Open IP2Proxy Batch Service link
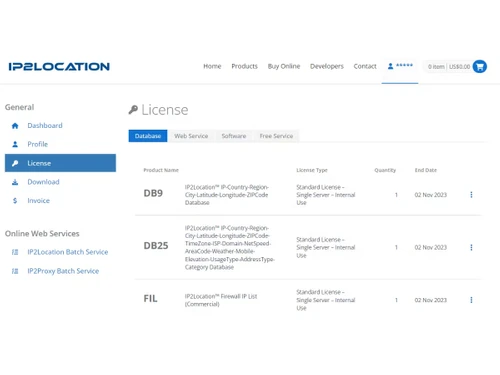This screenshot has width=500, height=375. tap(63, 271)
